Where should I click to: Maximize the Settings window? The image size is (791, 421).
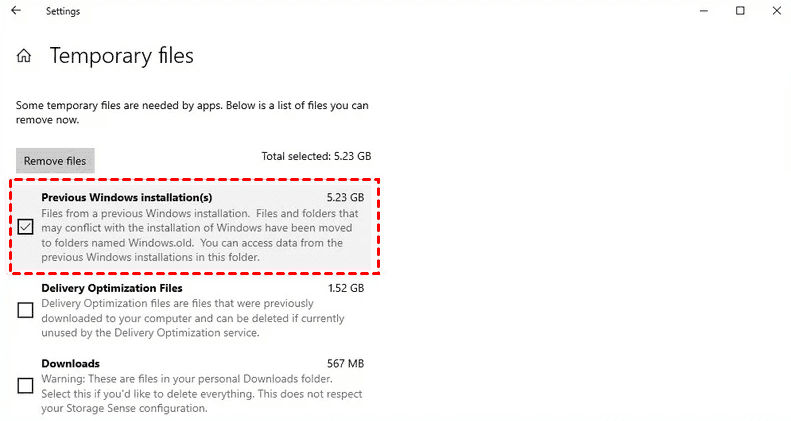tap(740, 11)
